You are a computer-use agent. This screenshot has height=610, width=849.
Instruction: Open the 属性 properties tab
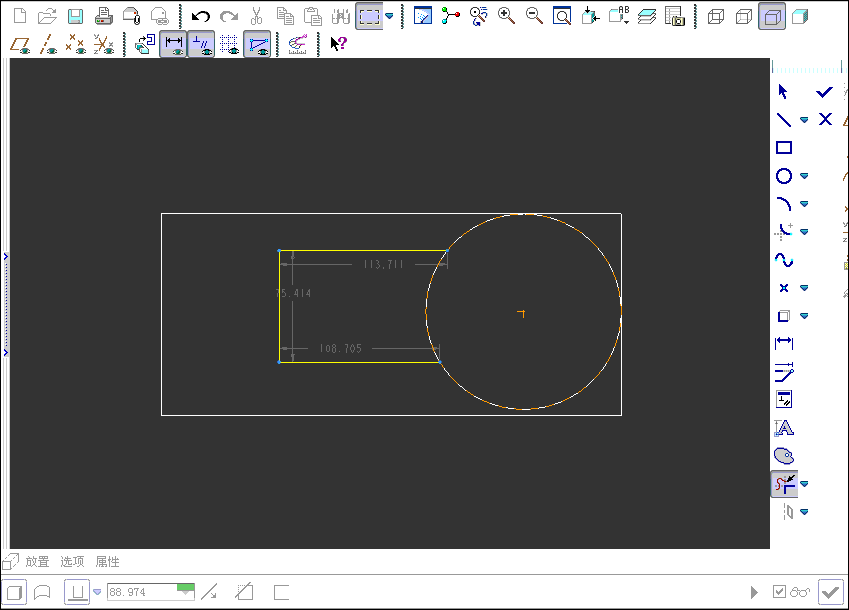pos(107,561)
